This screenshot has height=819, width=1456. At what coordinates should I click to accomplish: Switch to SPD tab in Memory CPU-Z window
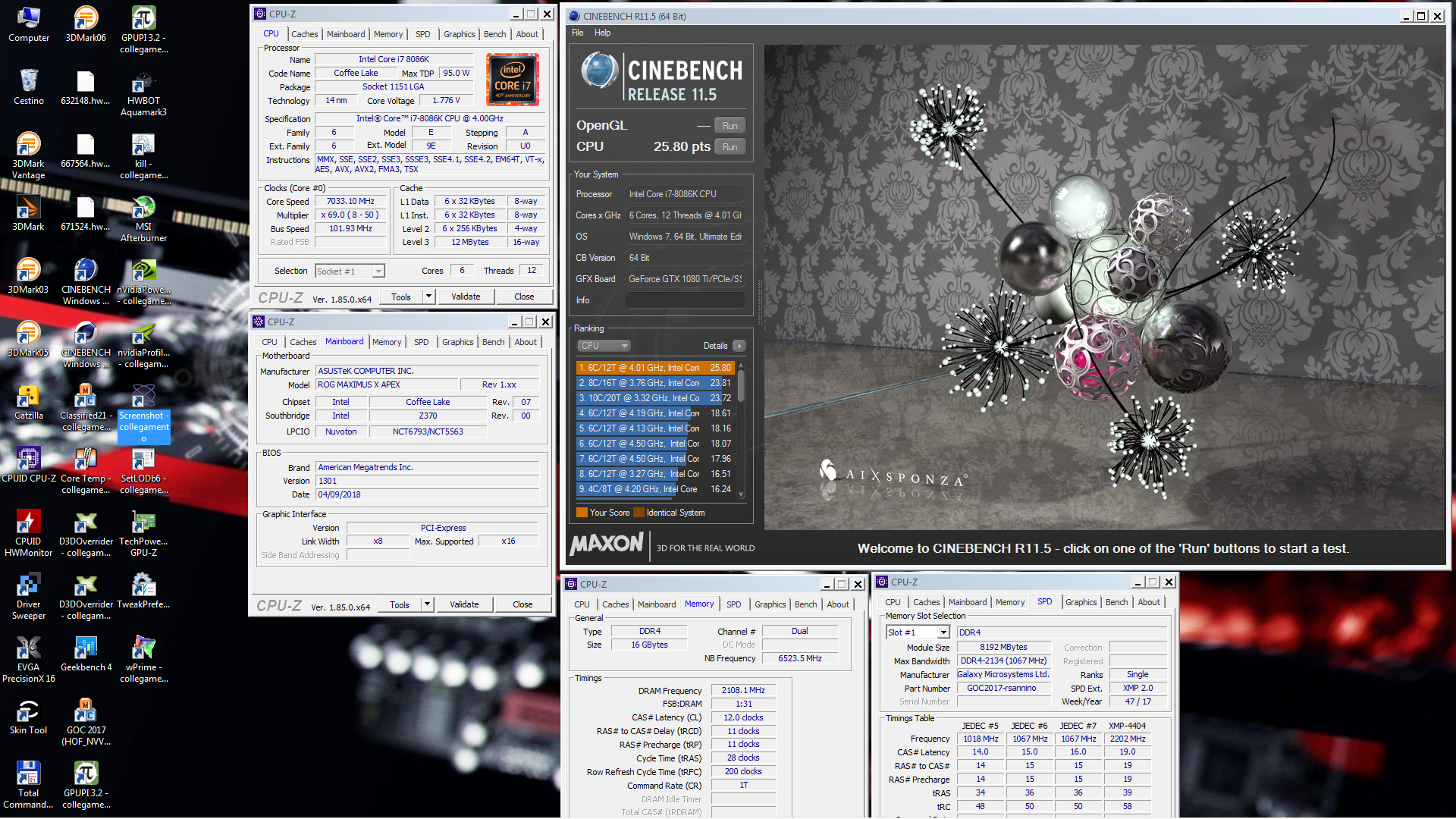[733, 604]
